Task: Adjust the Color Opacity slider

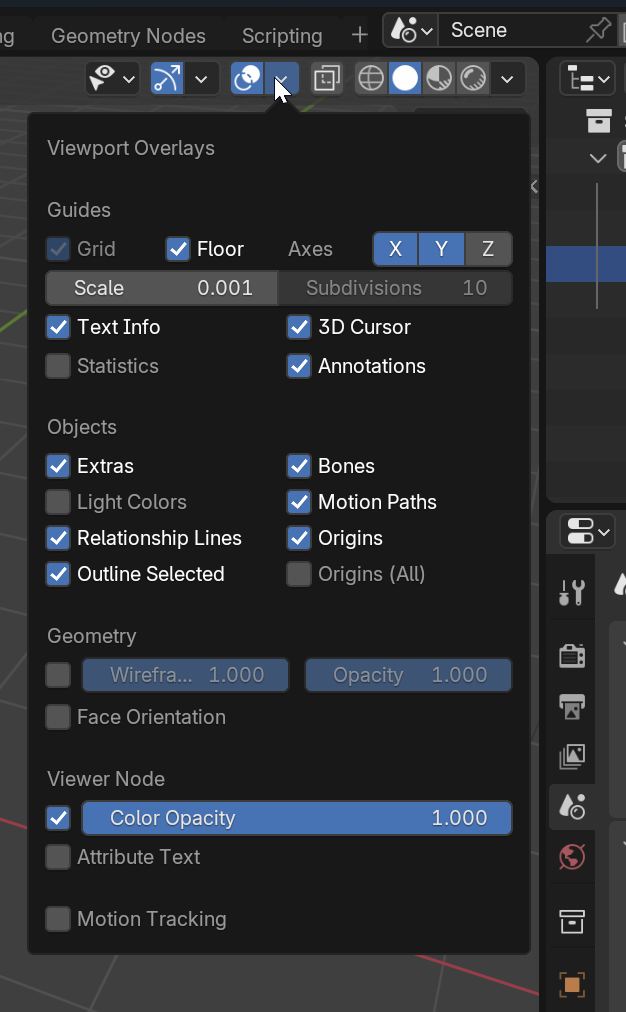Action: [297, 818]
